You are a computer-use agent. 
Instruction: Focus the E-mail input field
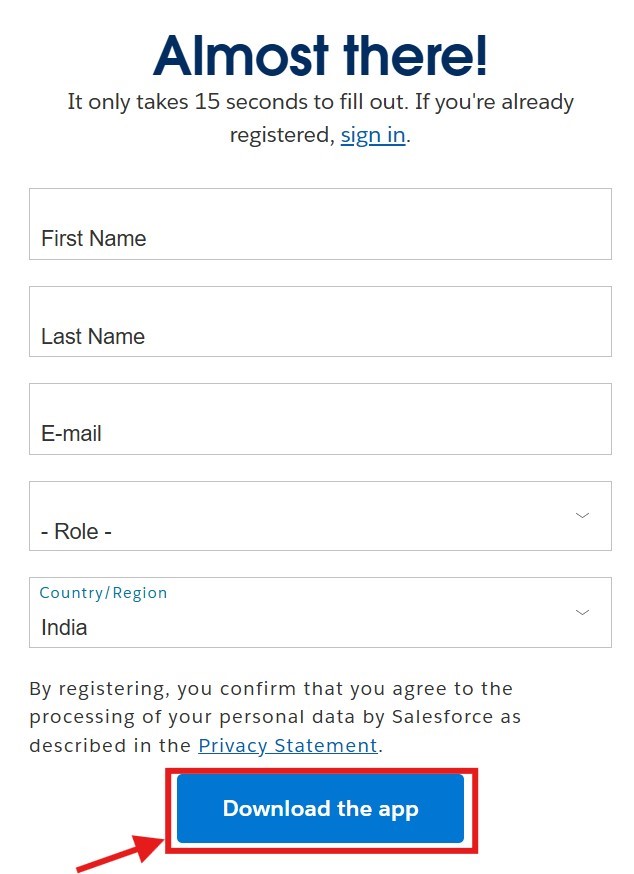320,418
